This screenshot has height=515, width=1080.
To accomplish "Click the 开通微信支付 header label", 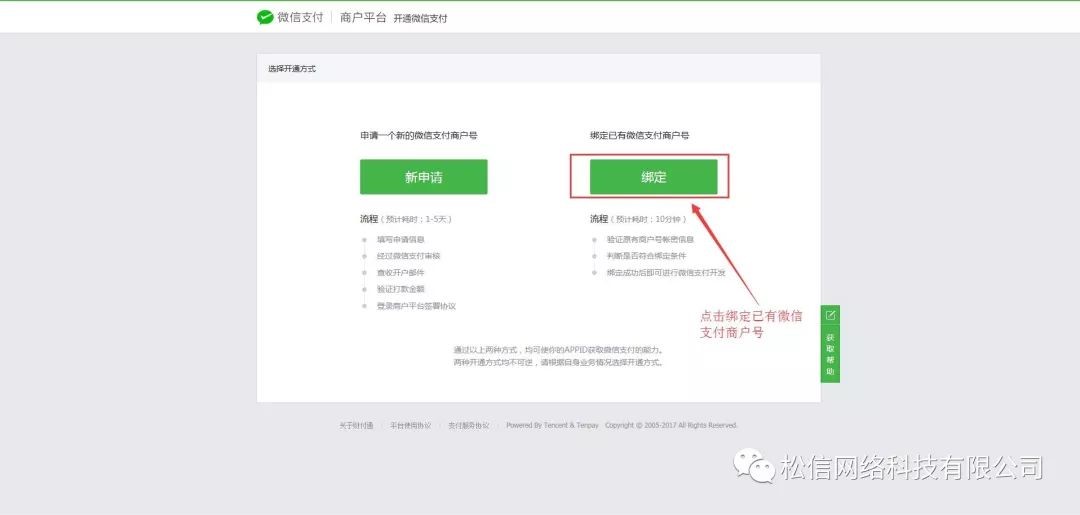I will click(x=420, y=19).
